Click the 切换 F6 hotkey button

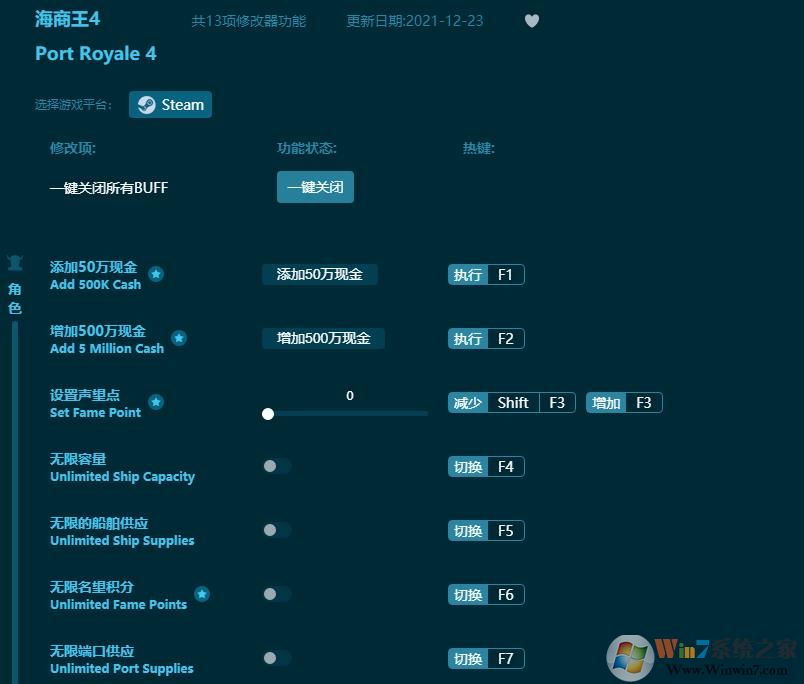486,595
